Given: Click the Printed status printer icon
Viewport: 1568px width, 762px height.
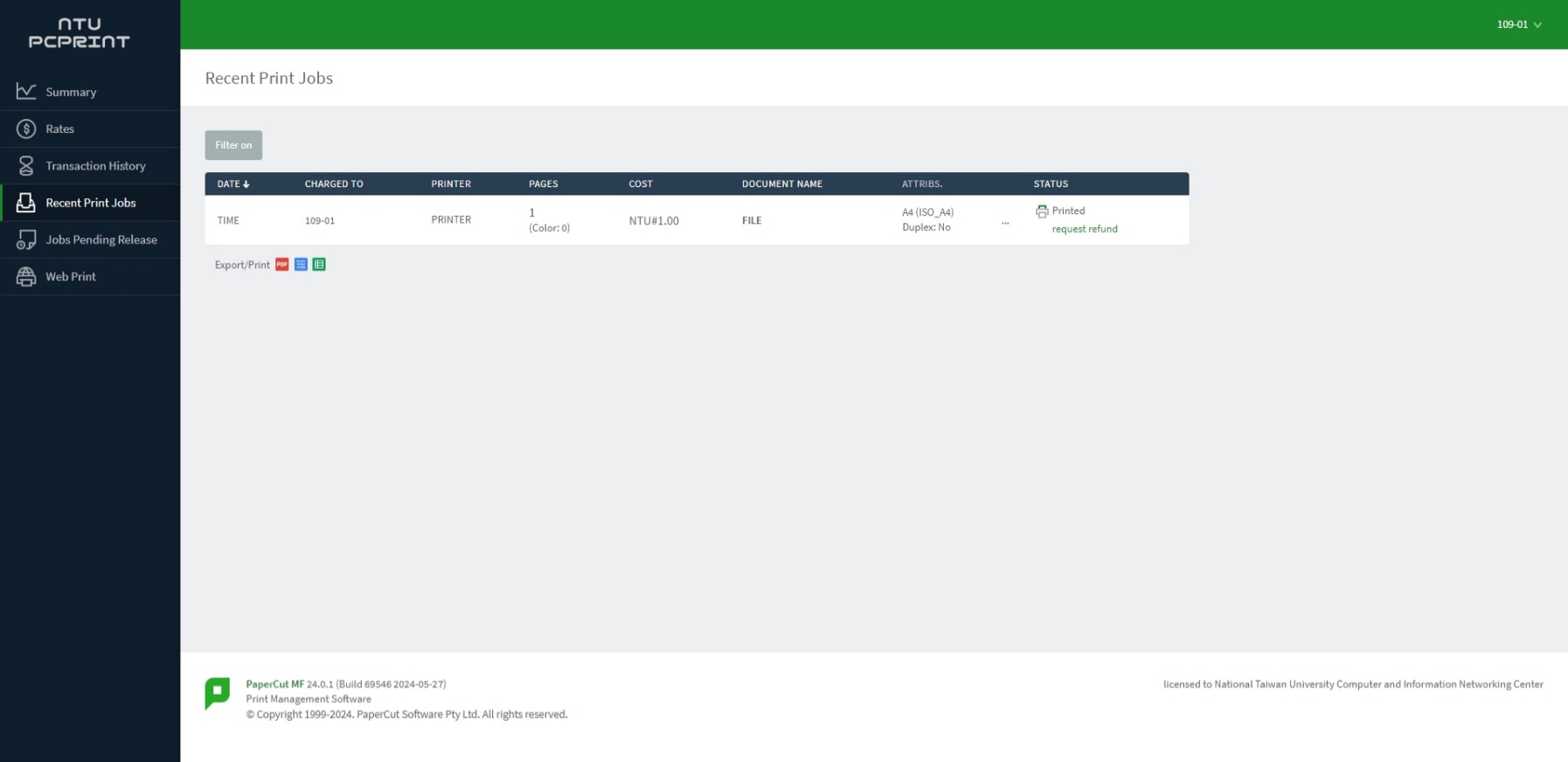Looking at the screenshot, I should click(x=1042, y=211).
